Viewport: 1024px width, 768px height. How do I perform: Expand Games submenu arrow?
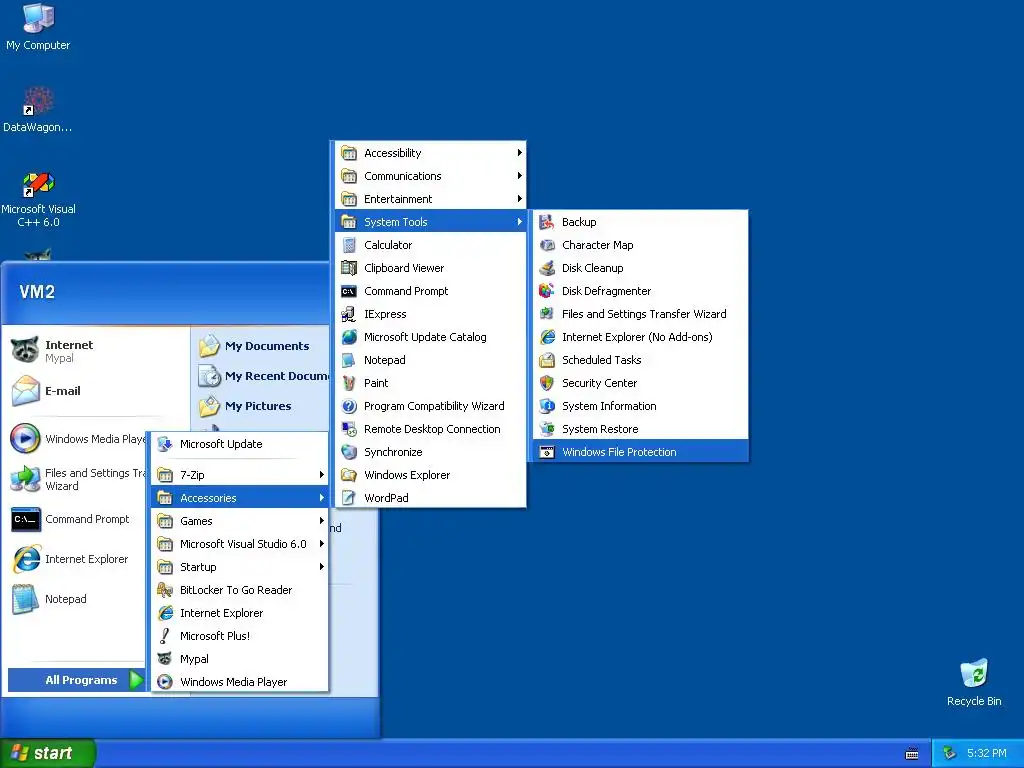pyautogui.click(x=321, y=520)
